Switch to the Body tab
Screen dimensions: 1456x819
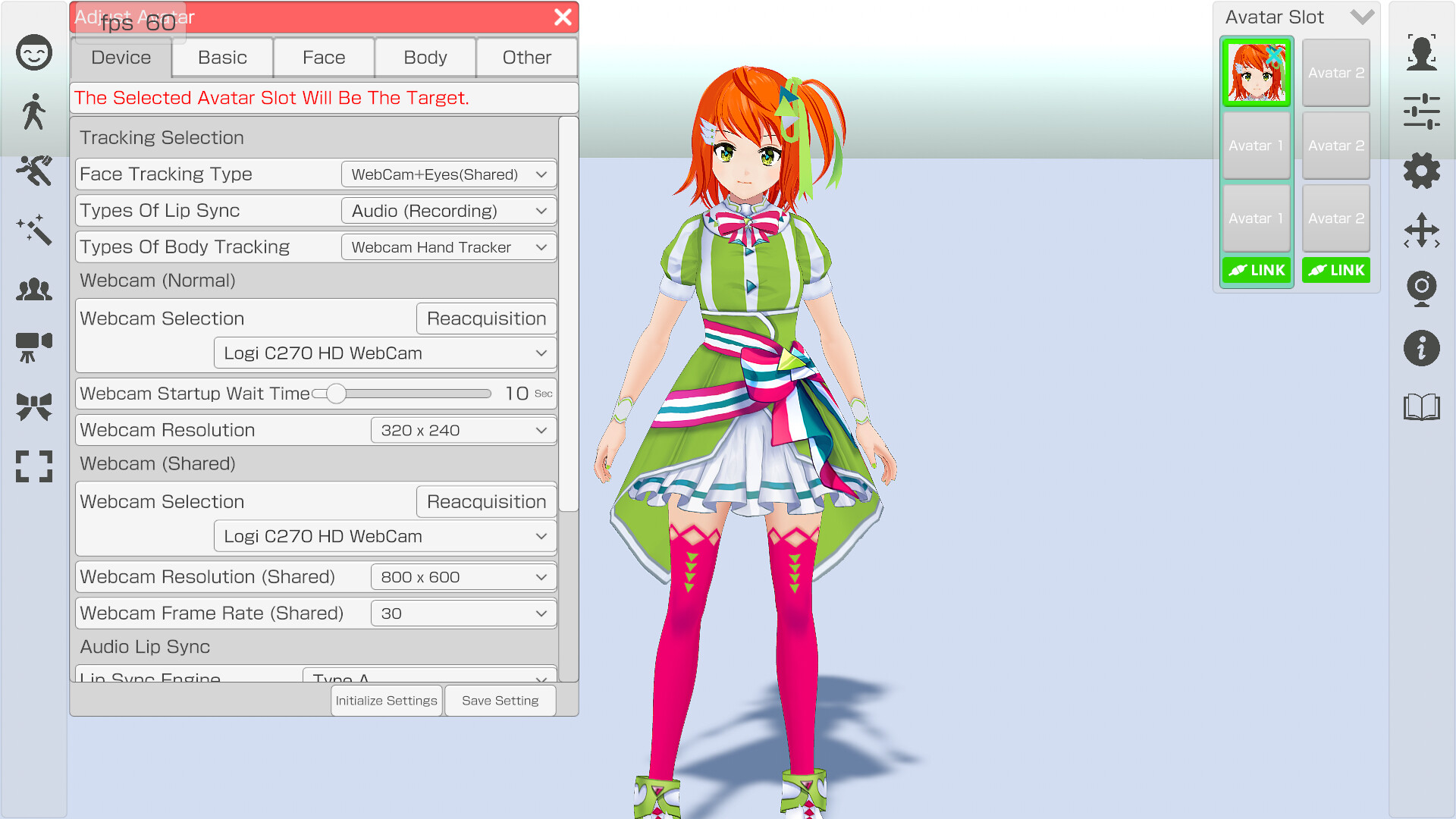(x=425, y=57)
